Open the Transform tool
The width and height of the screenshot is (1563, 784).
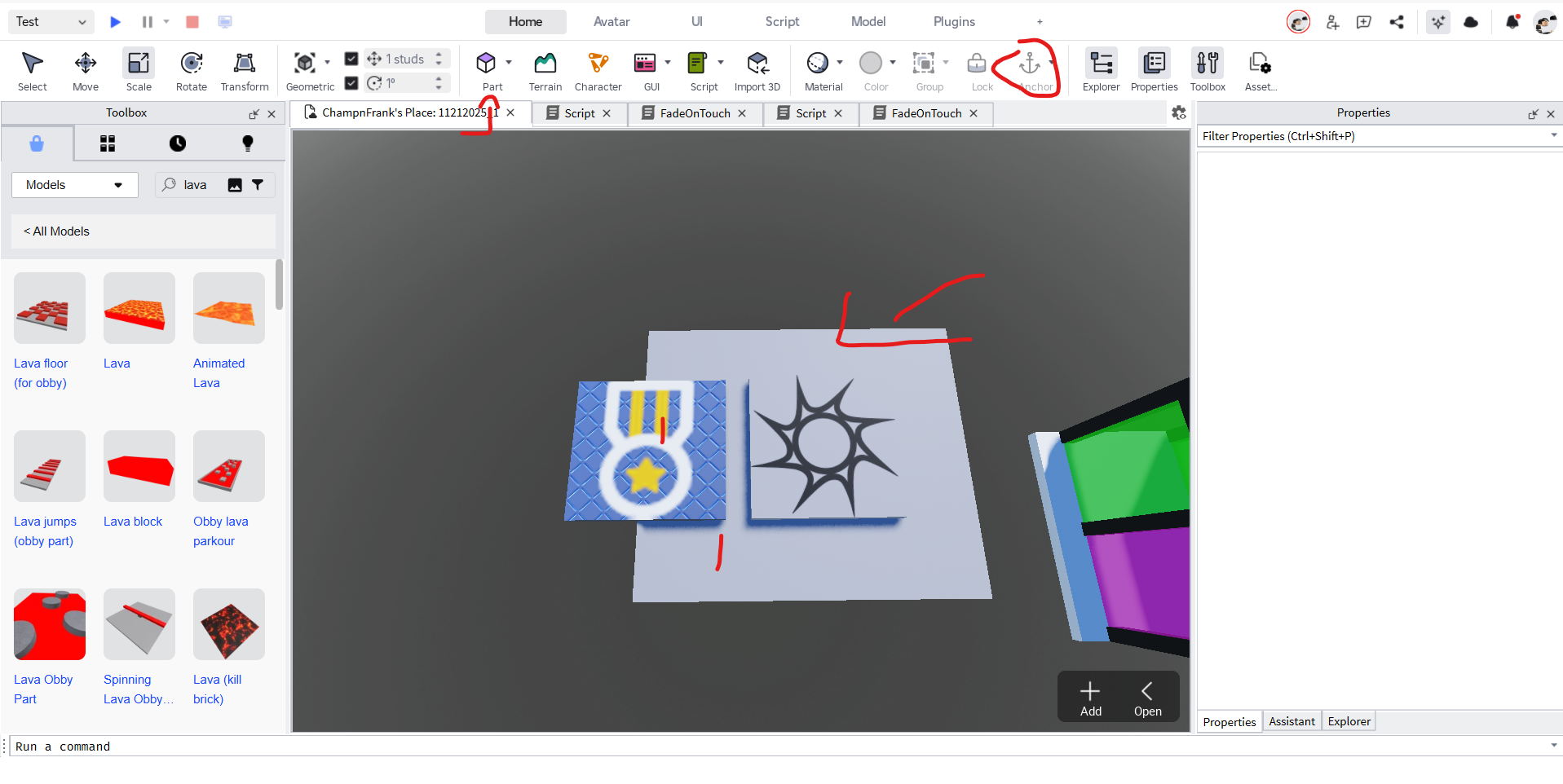[245, 71]
